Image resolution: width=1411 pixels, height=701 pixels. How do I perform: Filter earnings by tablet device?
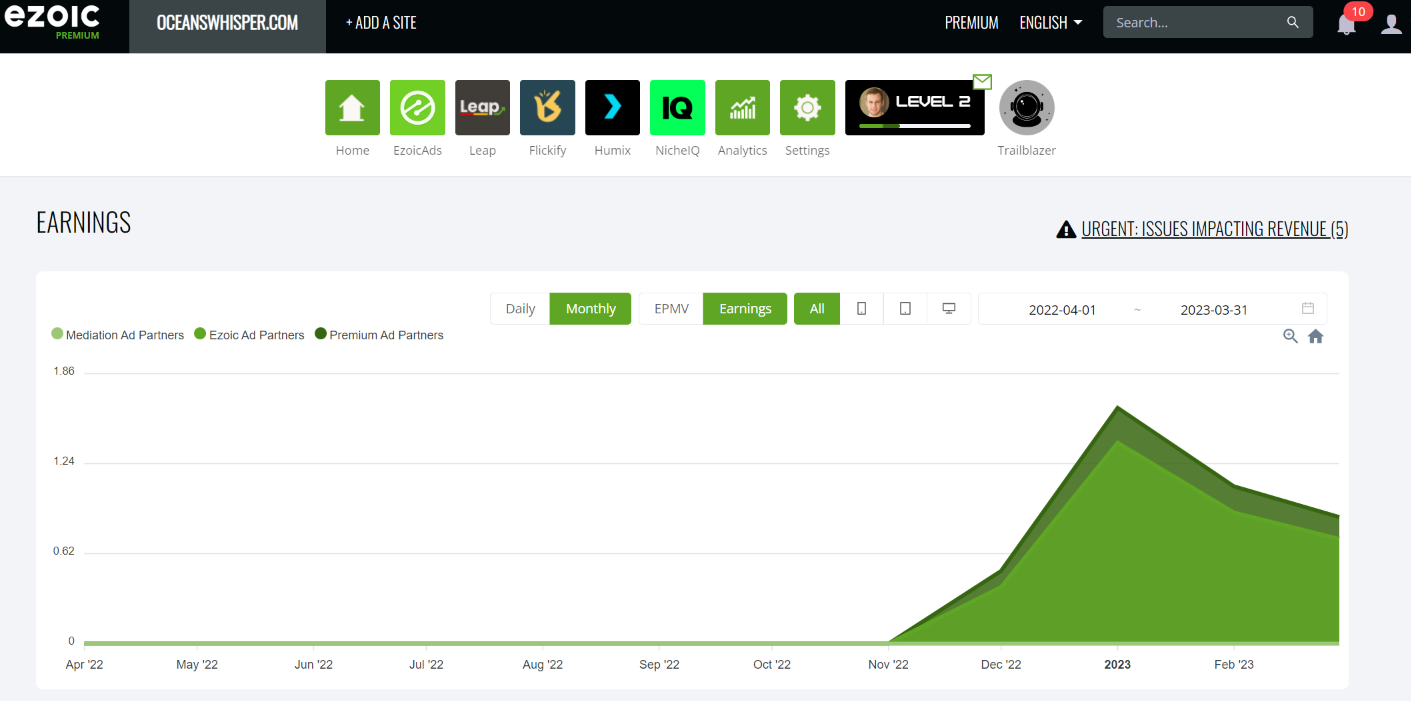point(905,309)
